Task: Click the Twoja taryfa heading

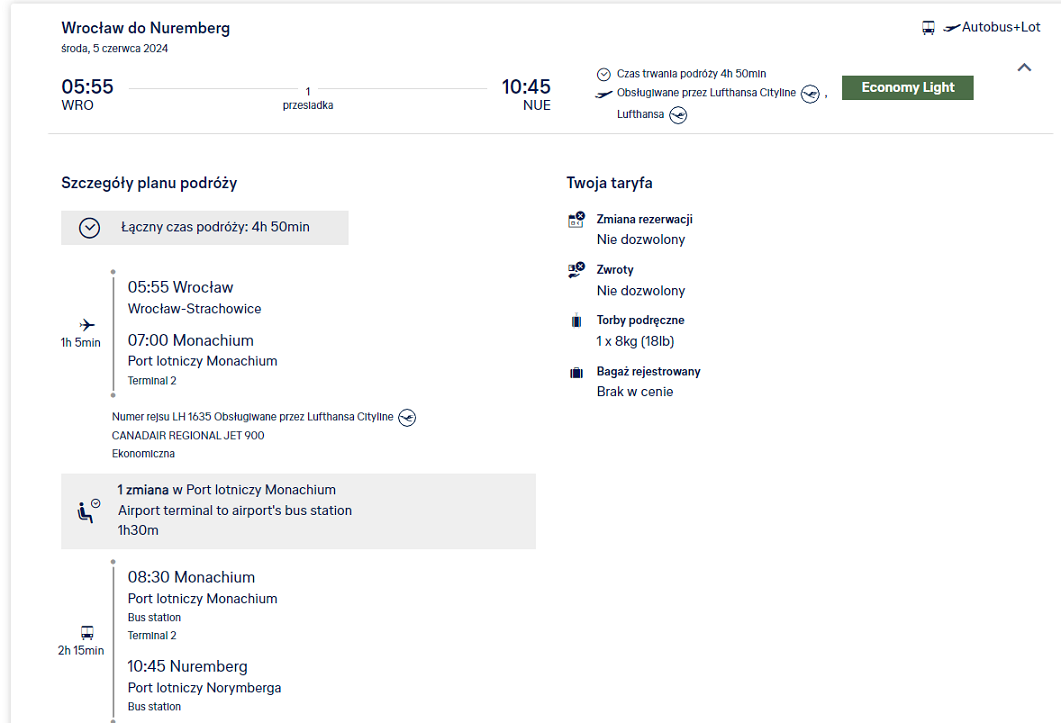Action: tap(610, 183)
